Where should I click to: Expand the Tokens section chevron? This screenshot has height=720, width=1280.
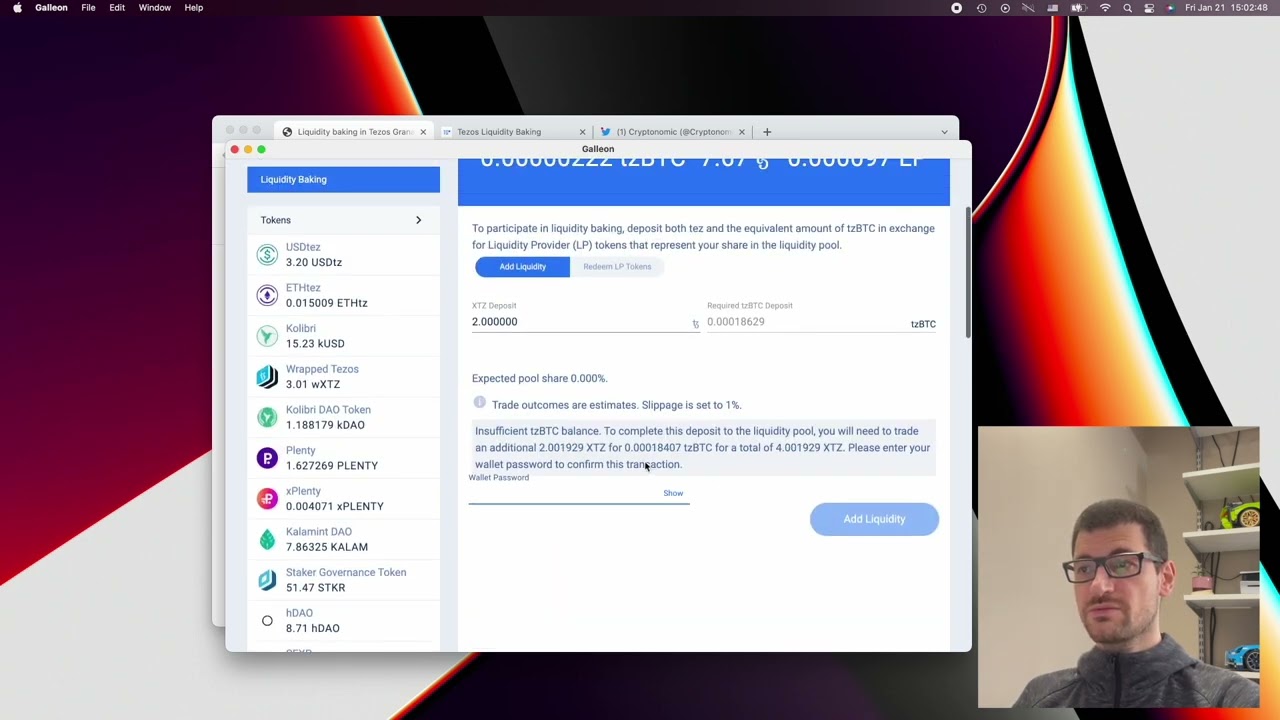[418, 220]
